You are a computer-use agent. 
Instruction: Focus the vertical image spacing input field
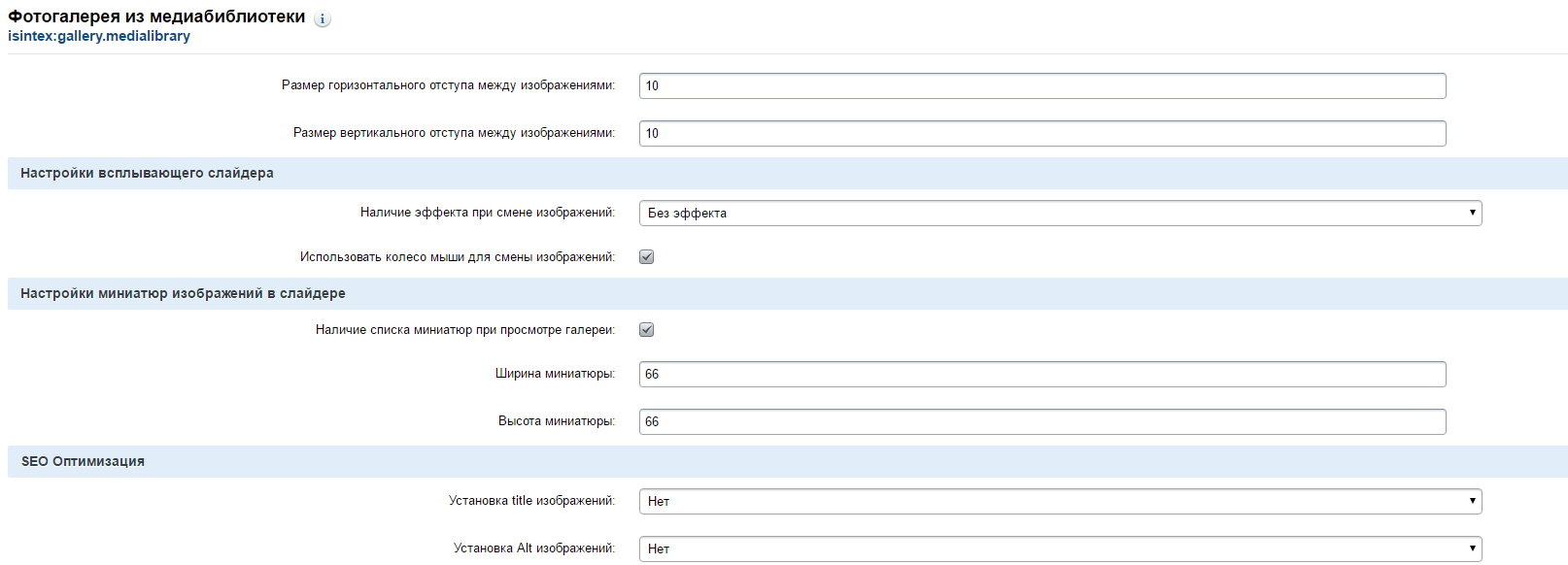click(x=1042, y=133)
